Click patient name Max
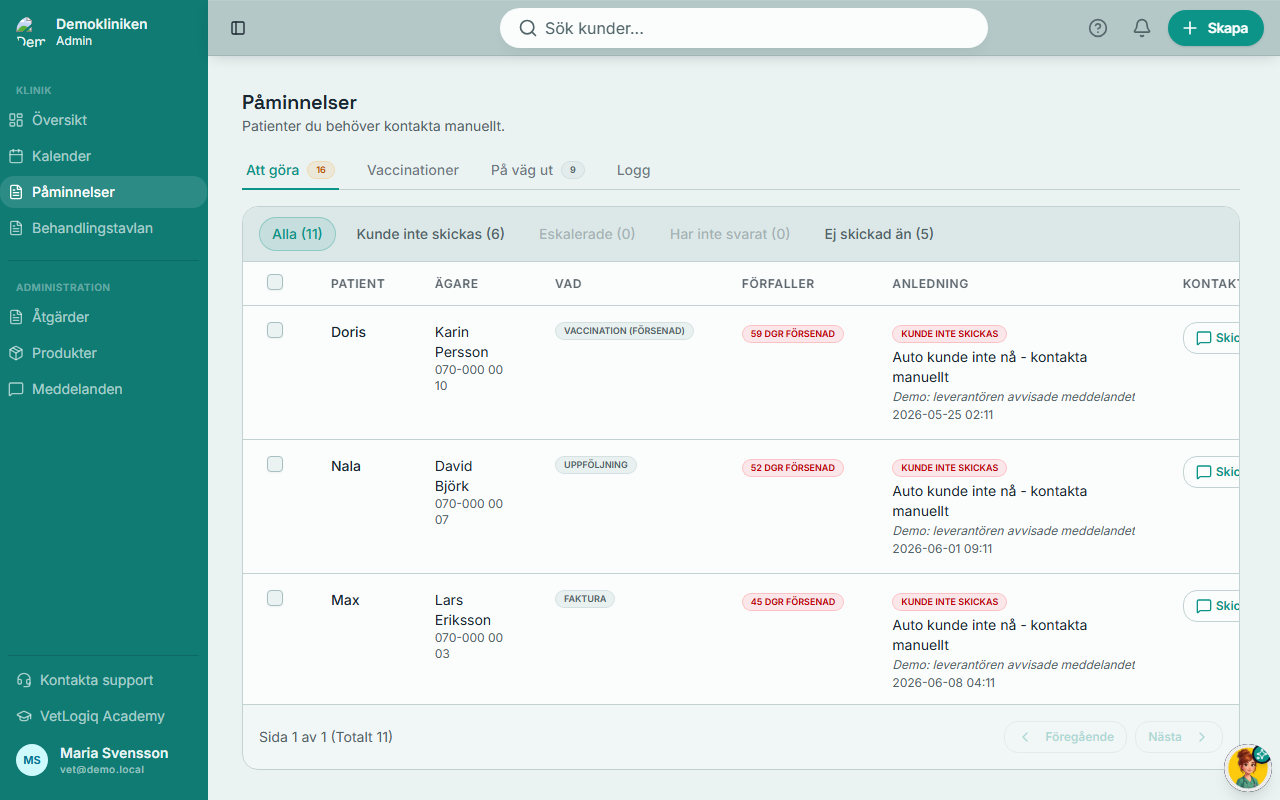The width and height of the screenshot is (1280, 800). pos(345,600)
